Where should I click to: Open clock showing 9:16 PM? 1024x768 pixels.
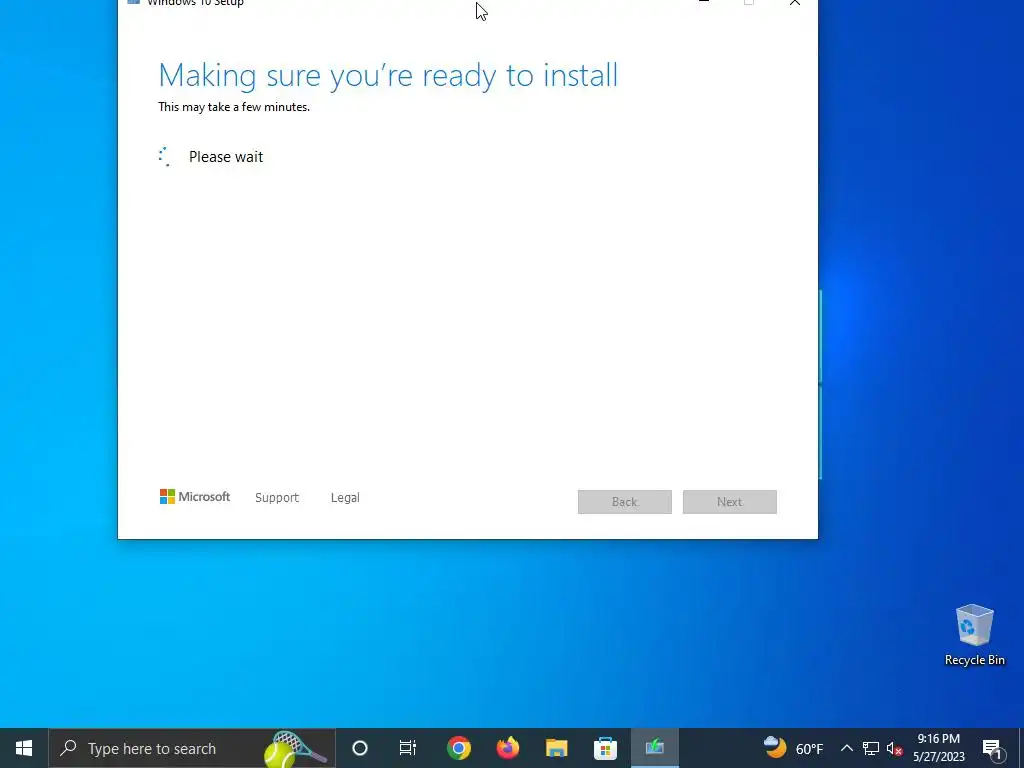(x=938, y=748)
